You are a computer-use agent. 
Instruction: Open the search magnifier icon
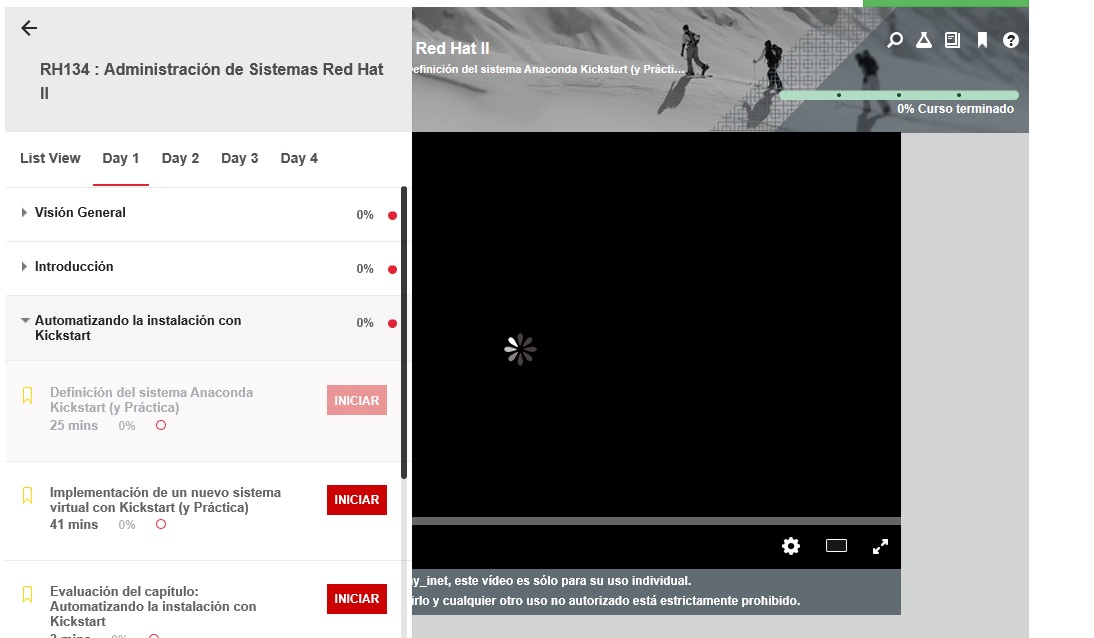(x=895, y=40)
